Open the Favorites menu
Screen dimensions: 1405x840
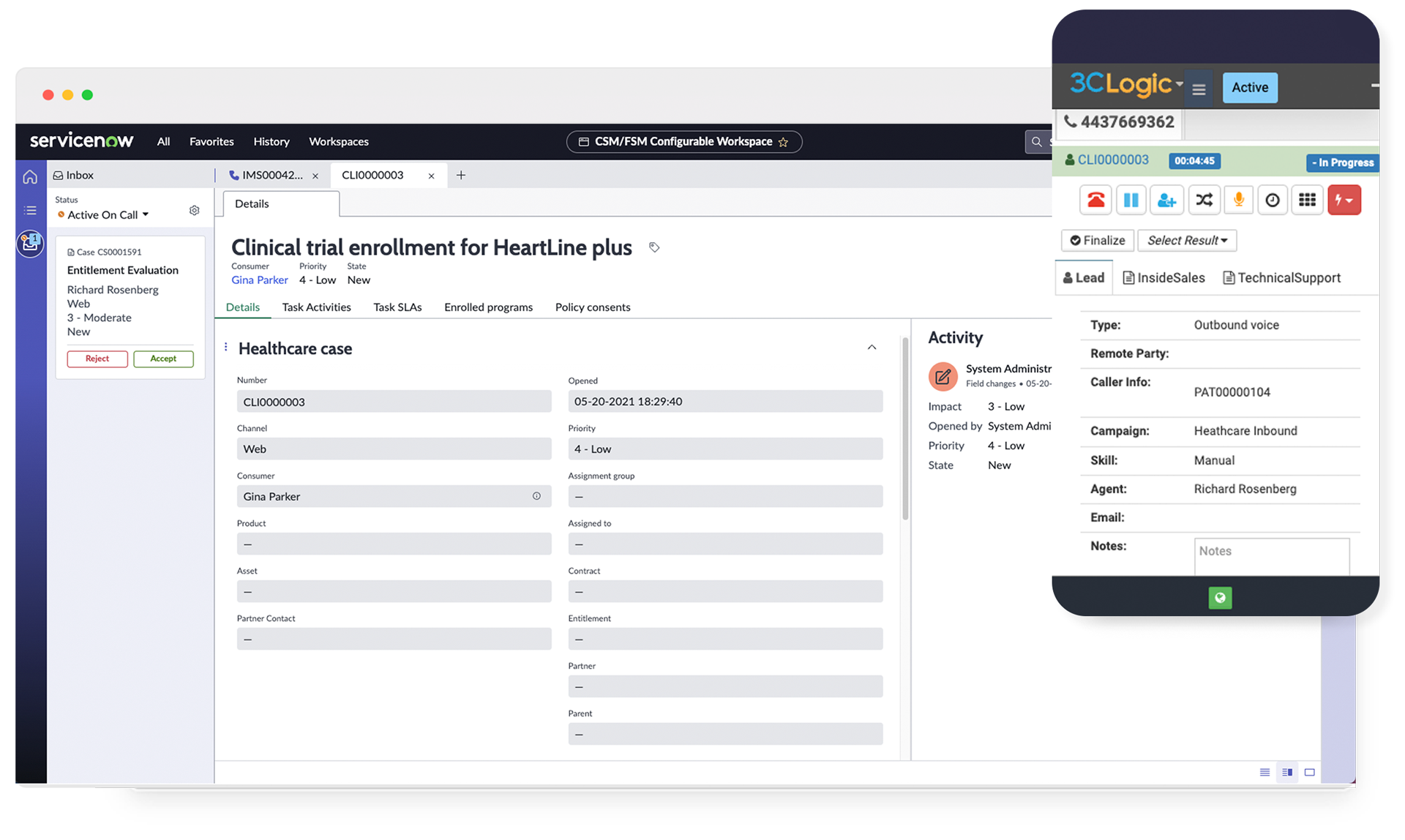pyautogui.click(x=211, y=141)
